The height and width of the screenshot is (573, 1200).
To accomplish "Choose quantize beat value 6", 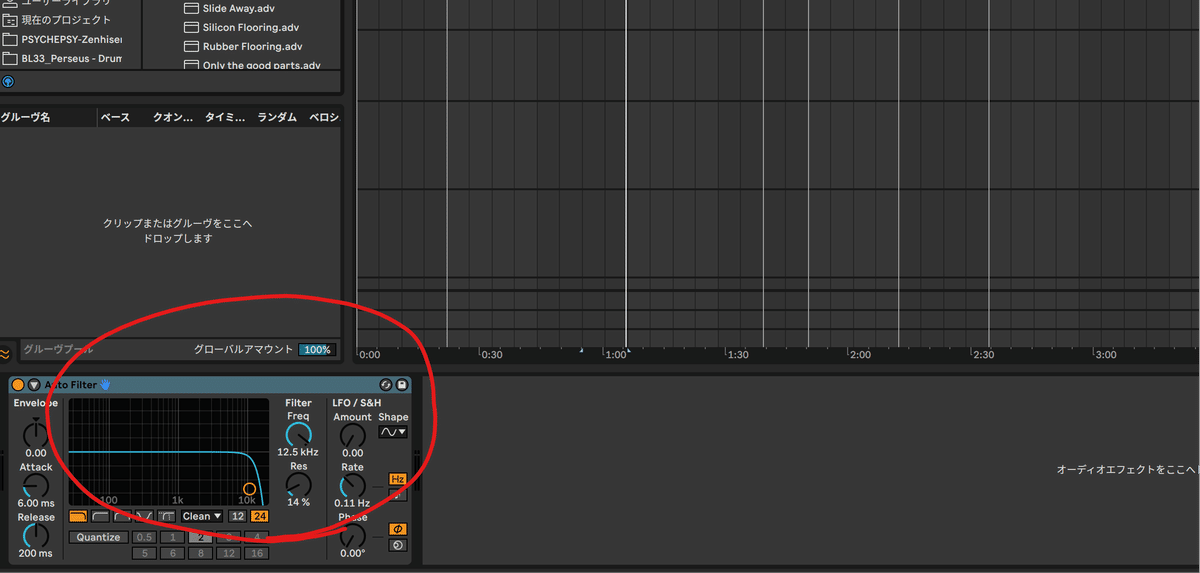I will [173, 552].
